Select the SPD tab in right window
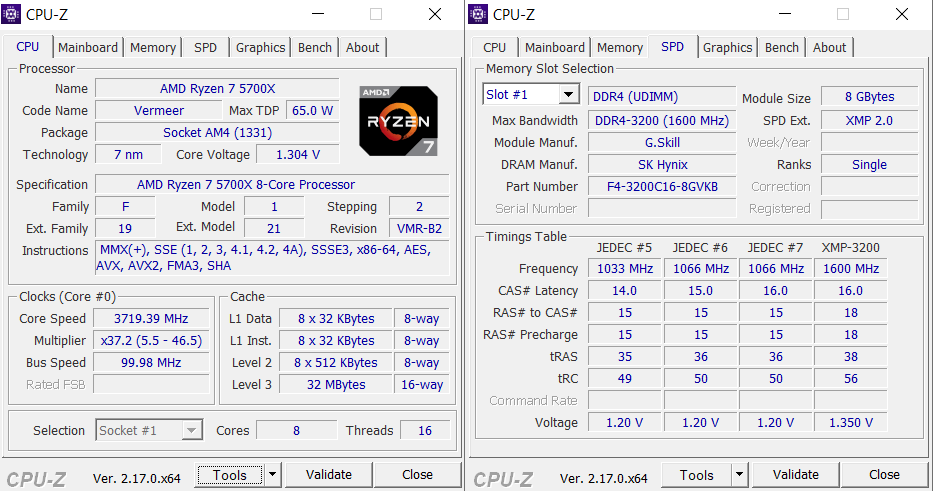The width and height of the screenshot is (933, 491). pos(672,47)
